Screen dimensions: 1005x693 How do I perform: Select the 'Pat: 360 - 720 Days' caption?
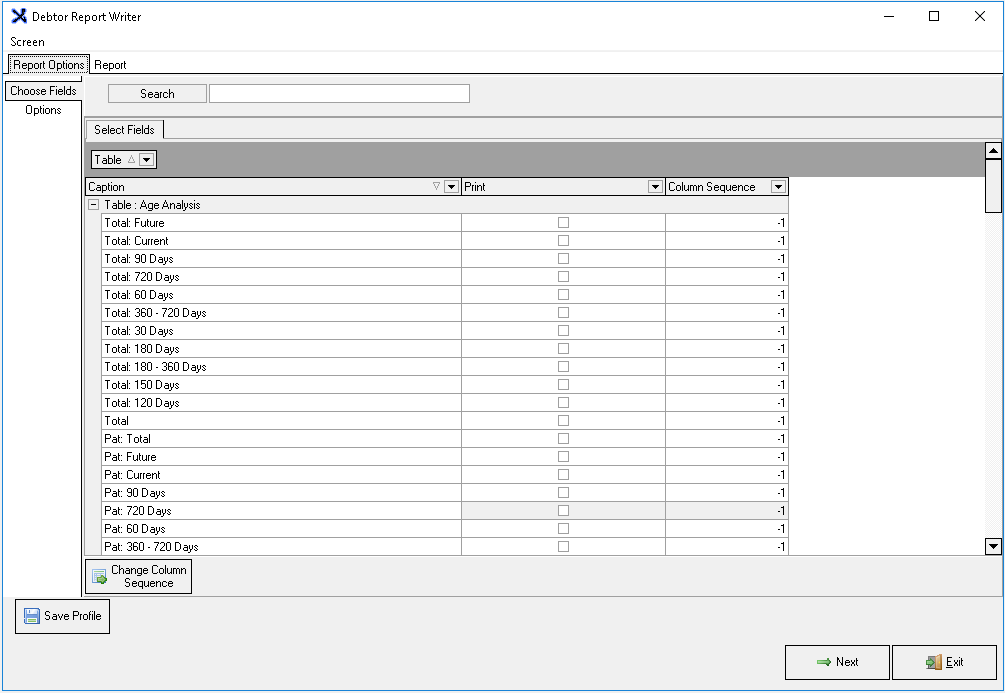pyautogui.click(x=151, y=546)
